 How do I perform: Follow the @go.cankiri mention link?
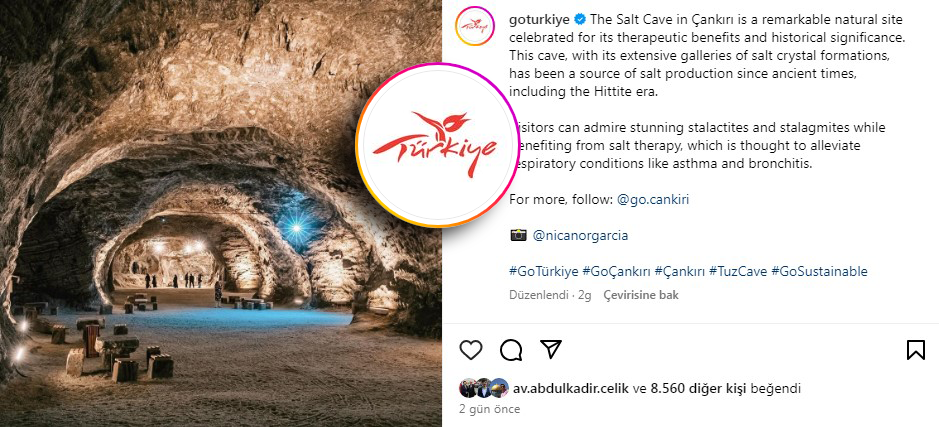[653, 199]
